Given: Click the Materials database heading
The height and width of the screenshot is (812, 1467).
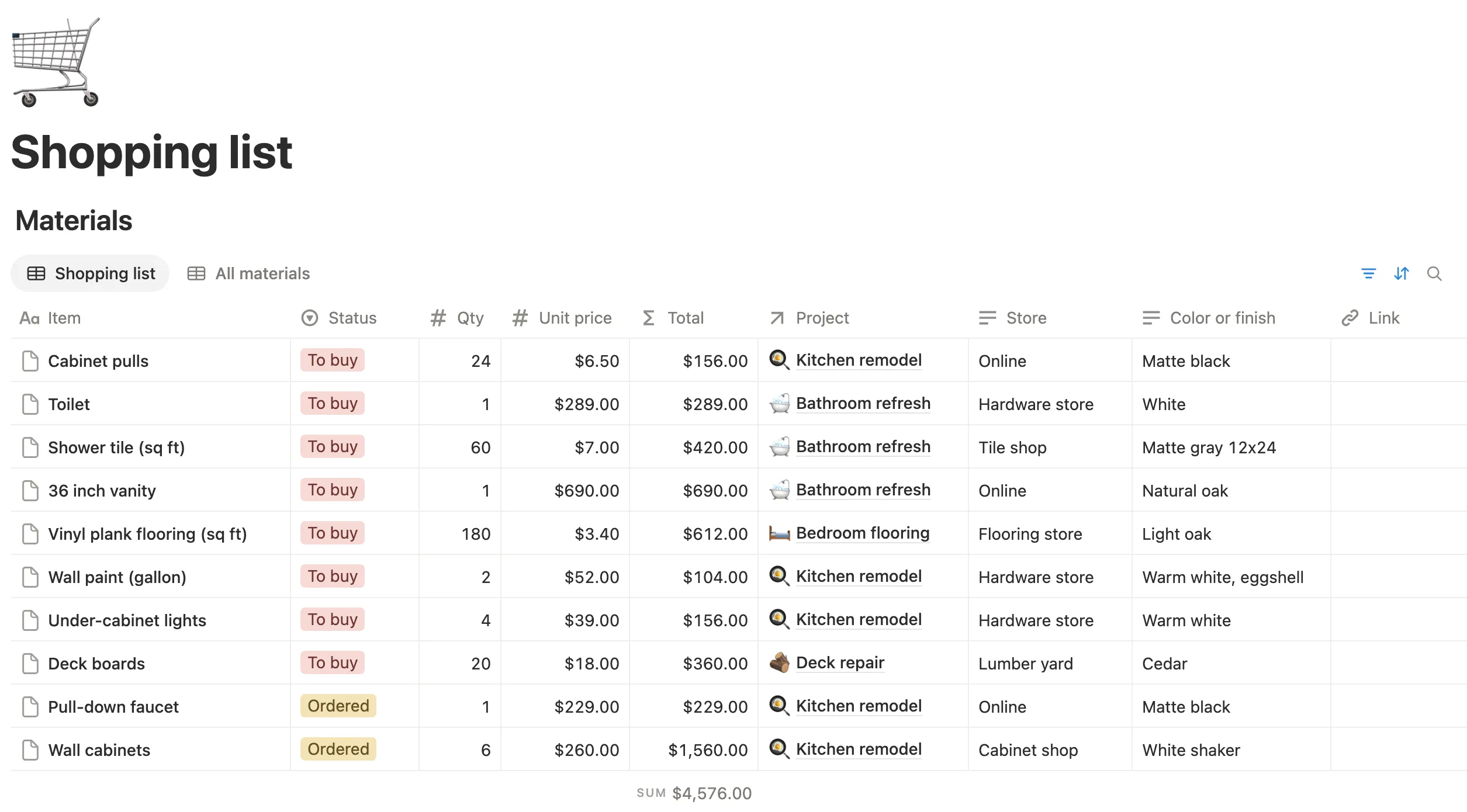Looking at the screenshot, I should [x=74, y=221].
